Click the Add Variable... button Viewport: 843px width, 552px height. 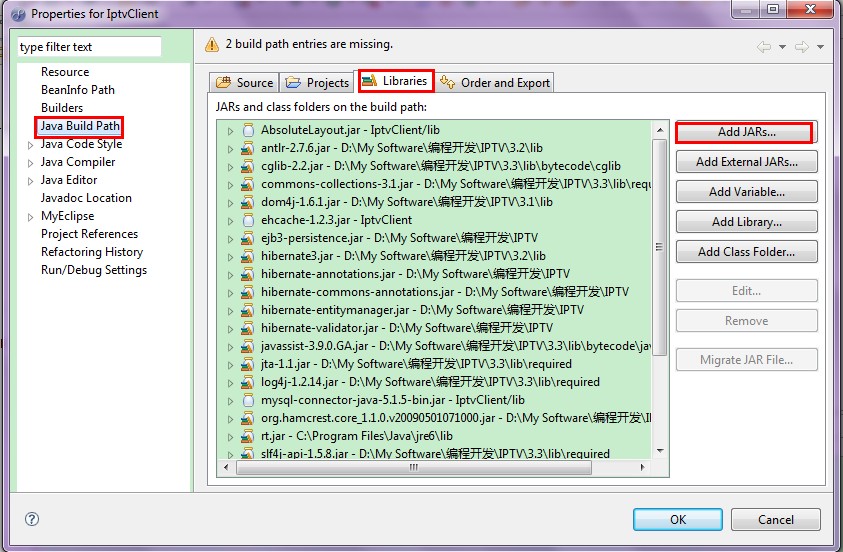pyautogui.click(x=746, y=192)
